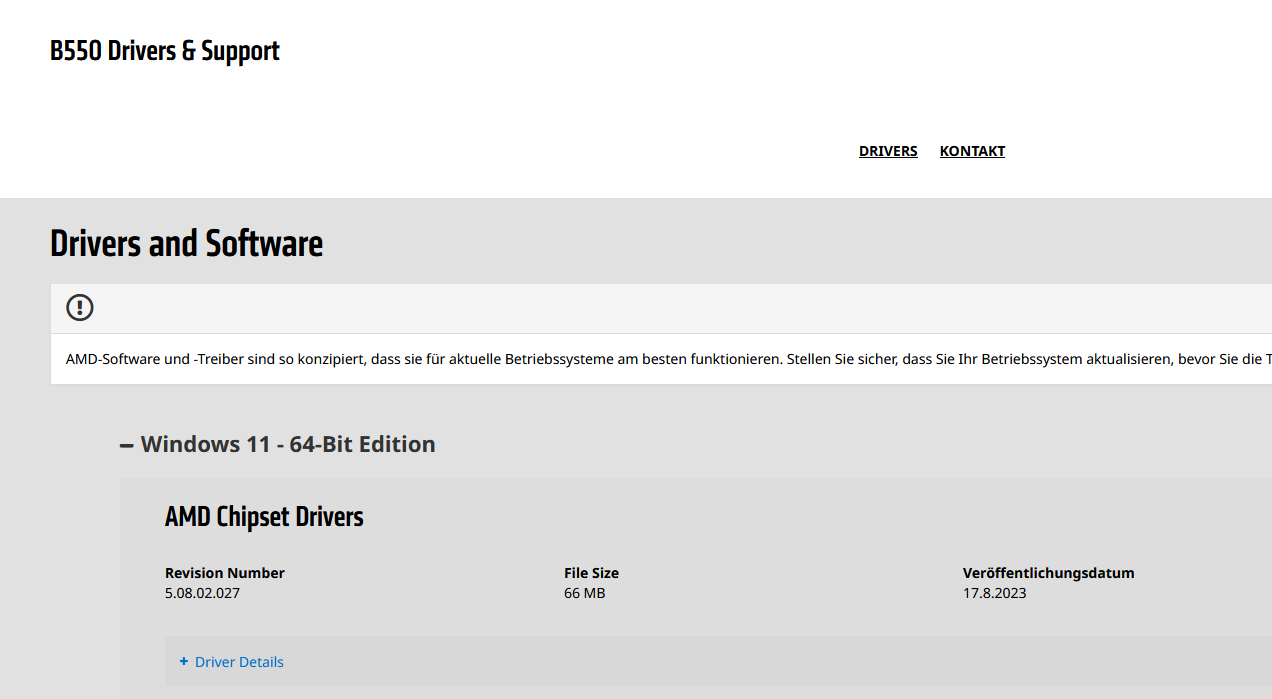Viewport: 1272px width, 699px height.
Task: Click the Revision Number label
Action: tap(225, 573)
